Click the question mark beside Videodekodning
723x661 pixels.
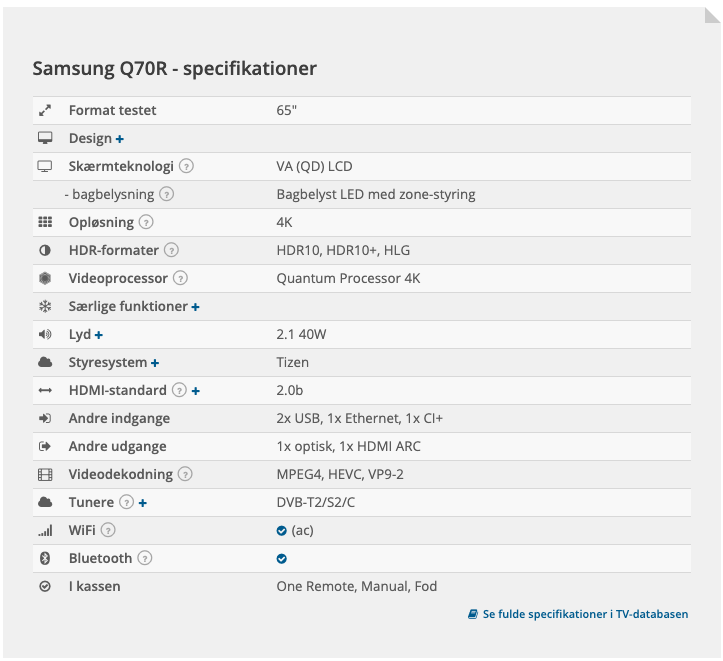click(185, 474)
